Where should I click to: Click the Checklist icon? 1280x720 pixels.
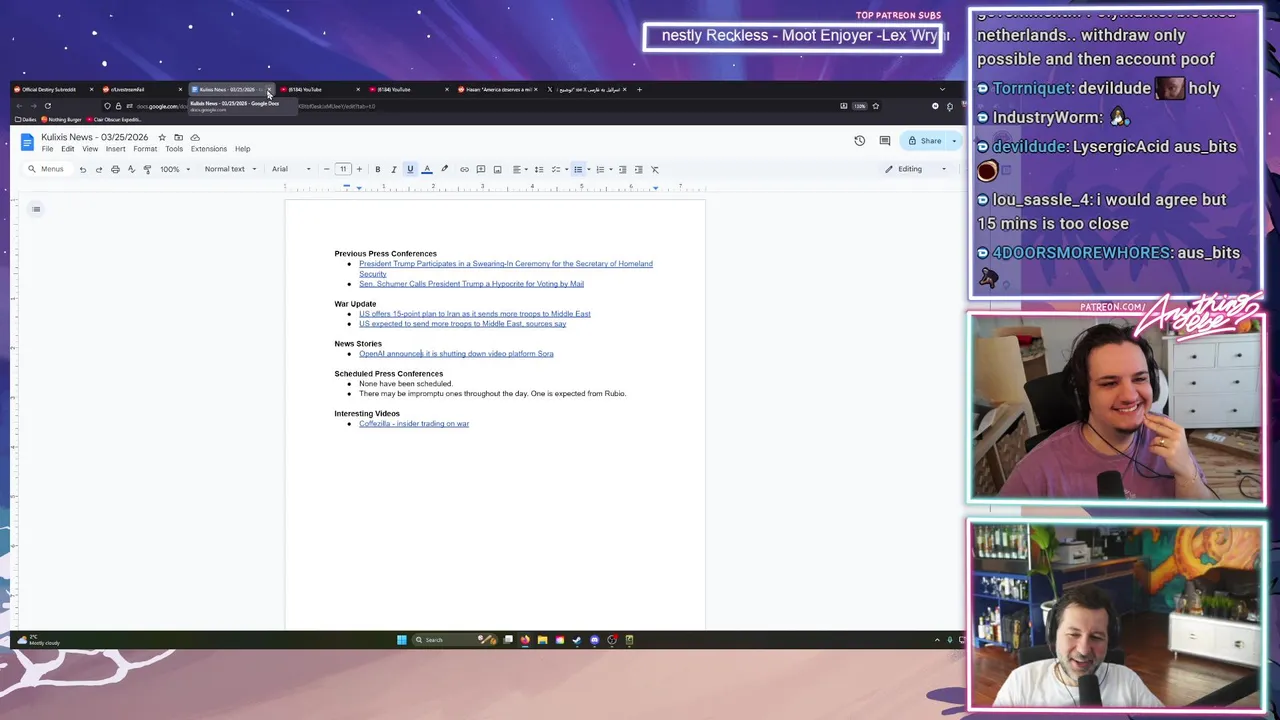(x=558, y=169)
